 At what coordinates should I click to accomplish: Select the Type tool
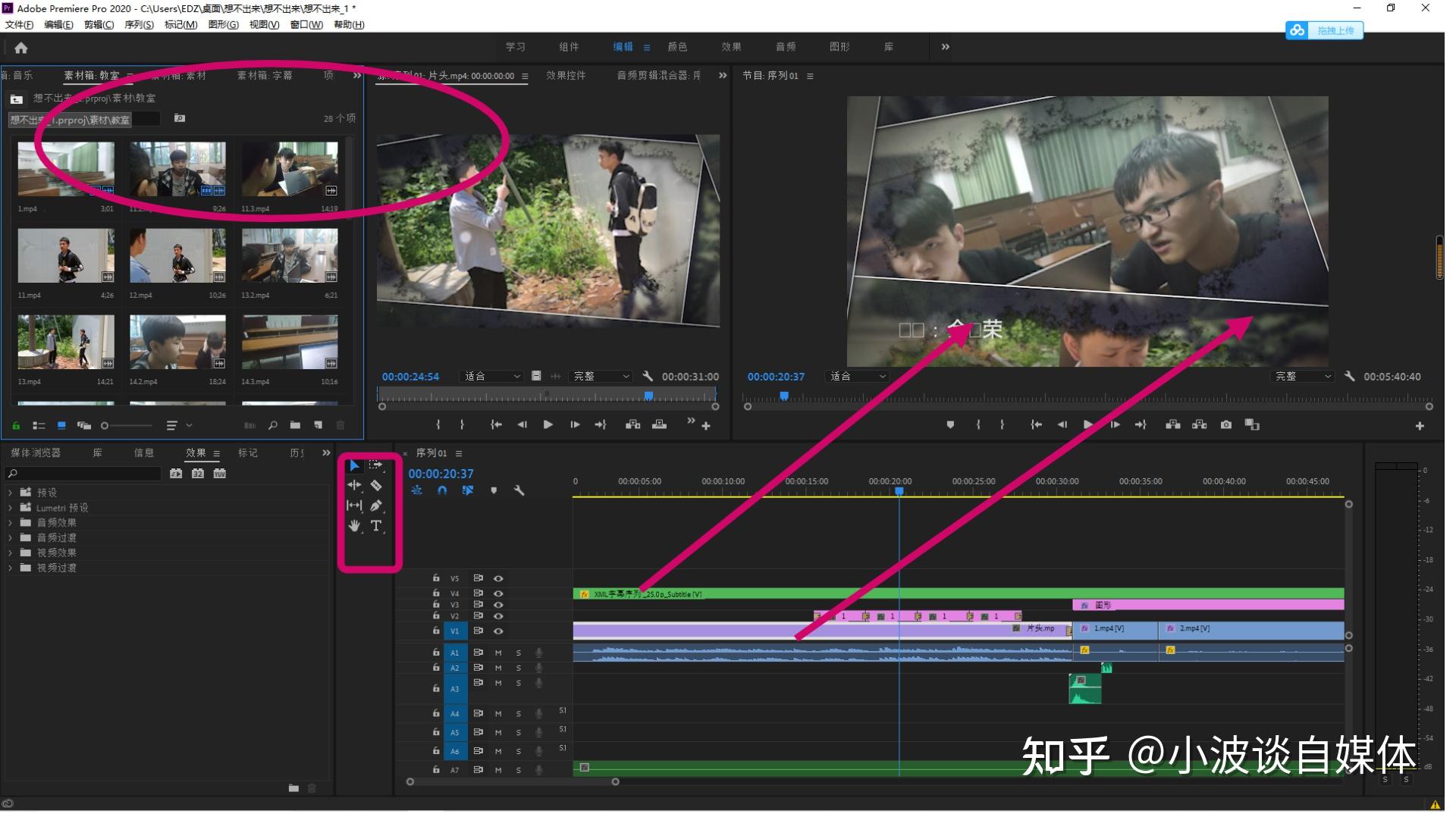coord(376,527)
